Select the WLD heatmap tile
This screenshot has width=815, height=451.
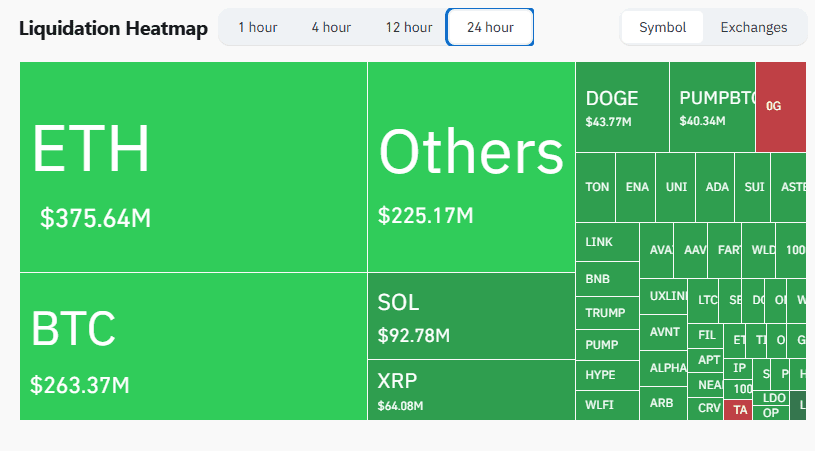point(759,250)
